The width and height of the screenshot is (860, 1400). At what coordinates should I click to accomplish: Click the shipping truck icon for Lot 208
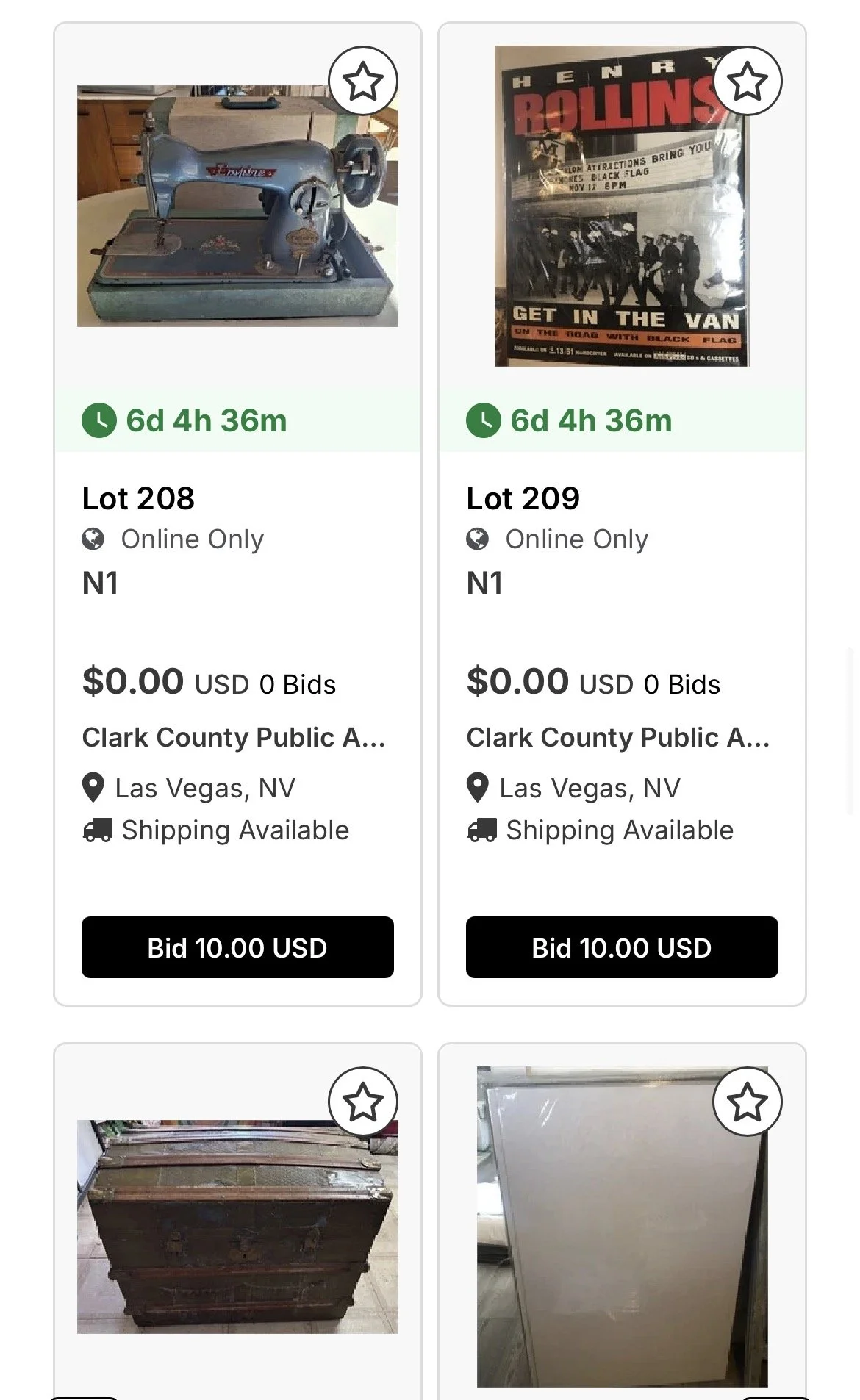tap(98, 830)
